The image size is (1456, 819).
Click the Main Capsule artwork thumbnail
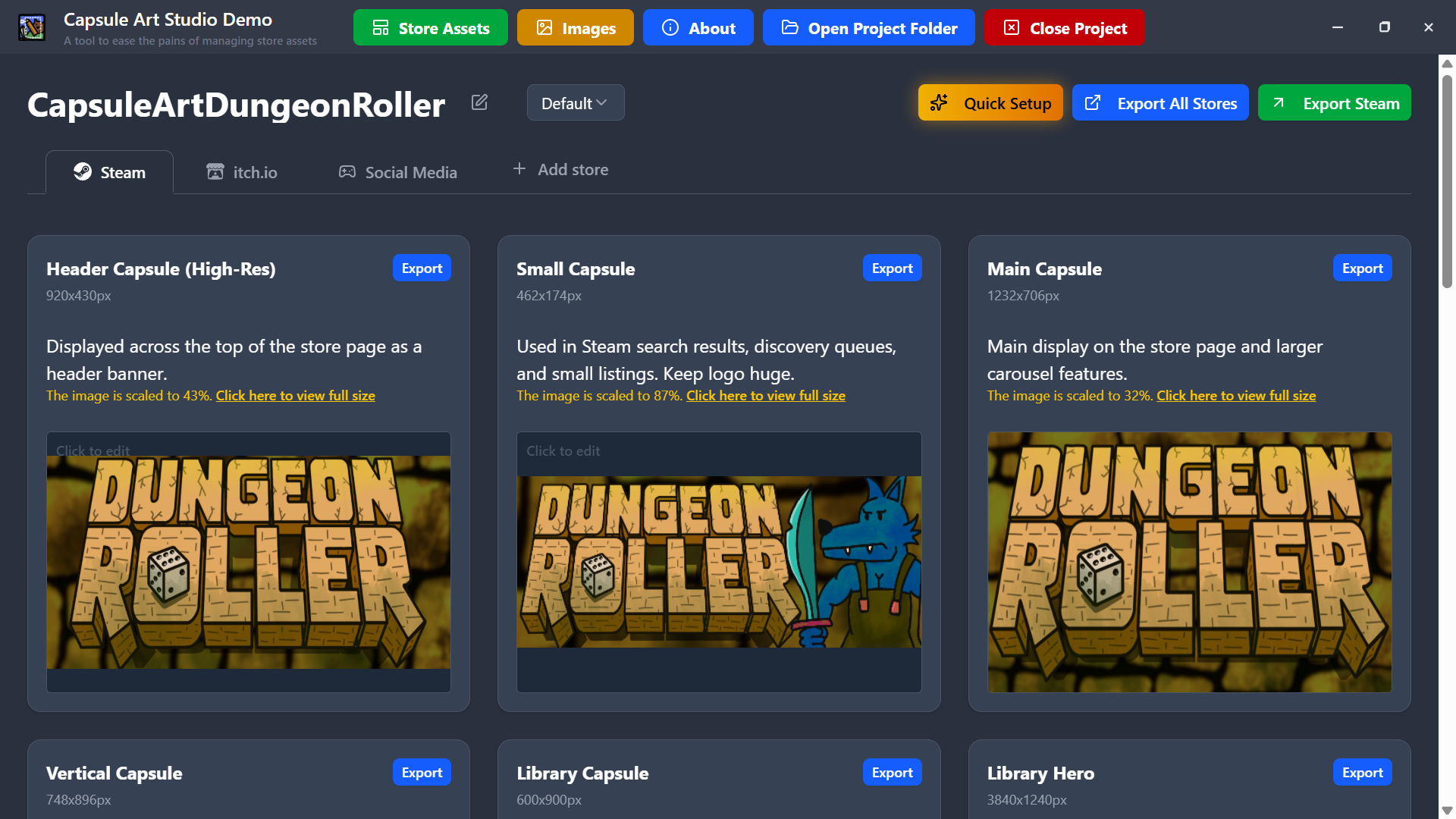pos(1188,561)
